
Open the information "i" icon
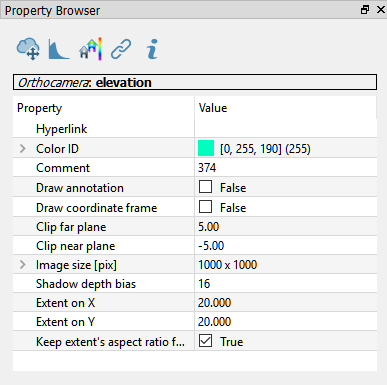pos(152,49)
